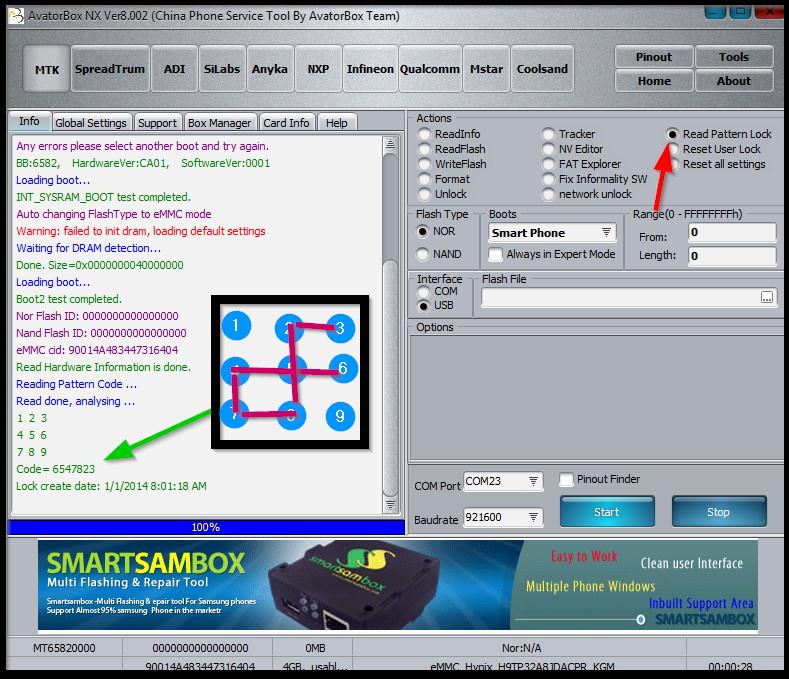Switch to the Info tab
The height and width of the screenshot is (679, 789).
pyautogui.click(x=29, y=121)
